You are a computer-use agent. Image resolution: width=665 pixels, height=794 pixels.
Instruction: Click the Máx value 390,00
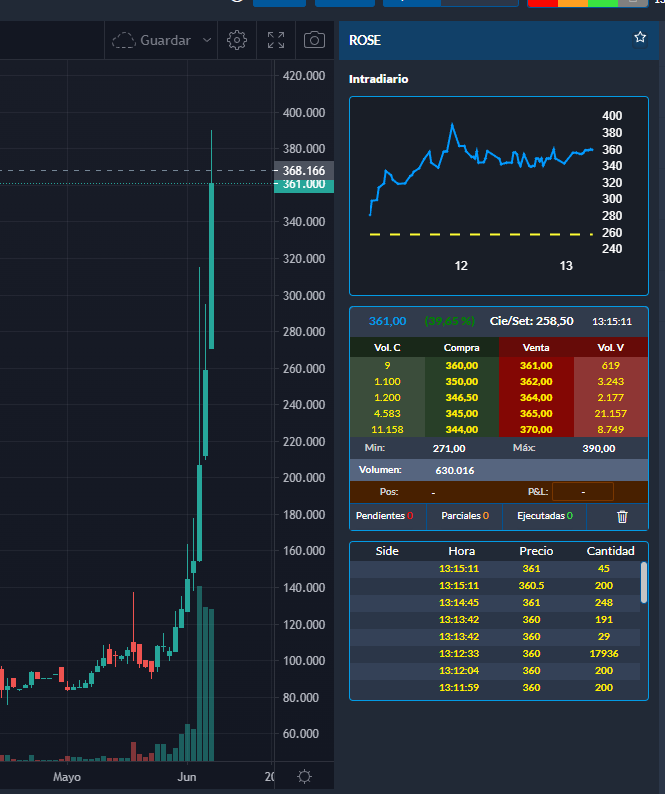click(x=599, y=448)
